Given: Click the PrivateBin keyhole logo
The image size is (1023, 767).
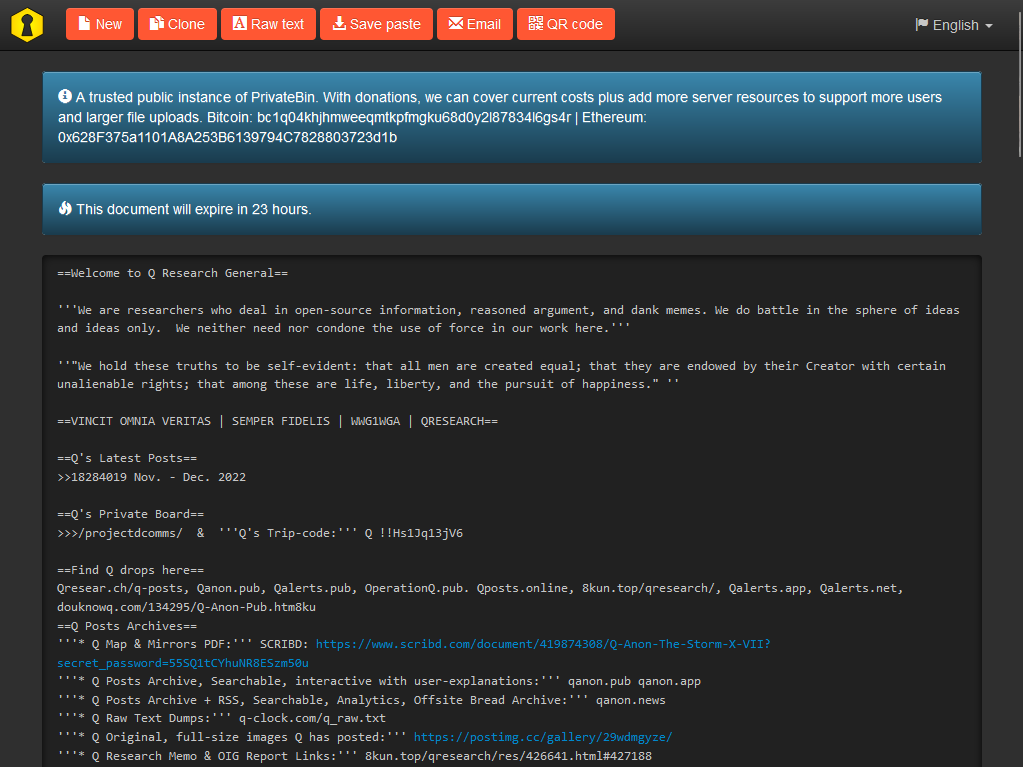Looking at the screenshot, I should click(x=27, y=25).
